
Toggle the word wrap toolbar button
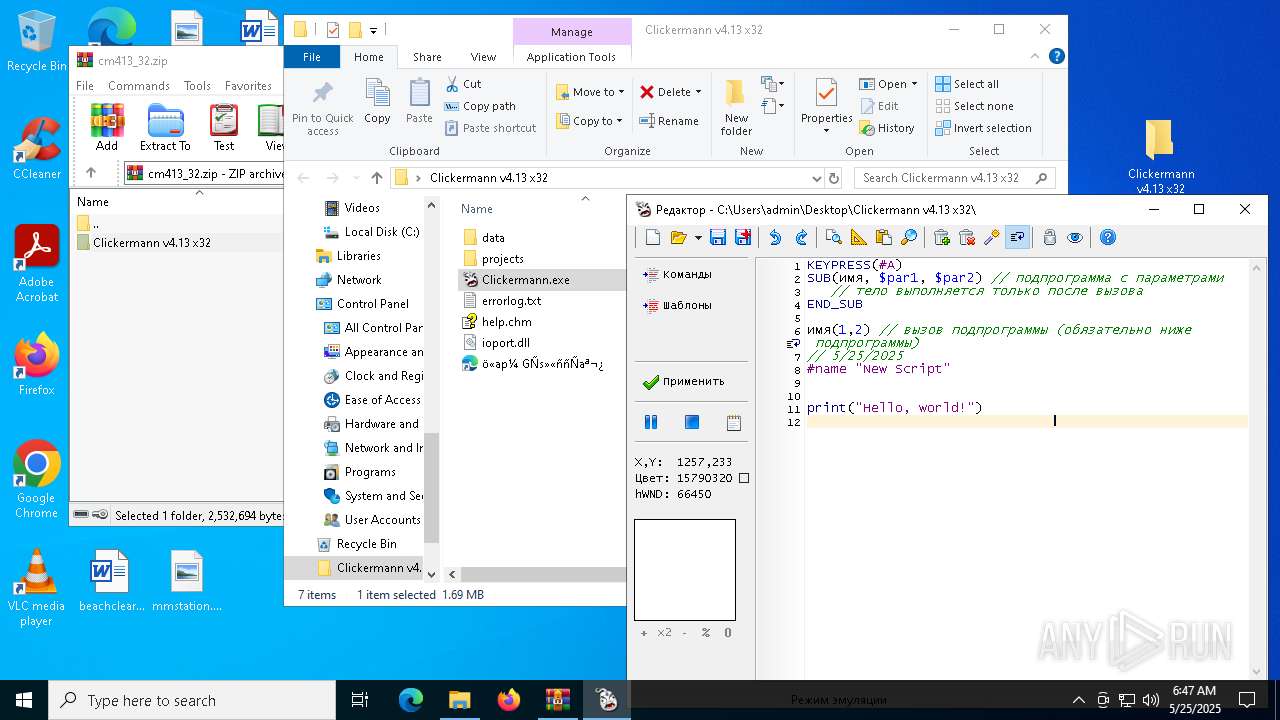click(x=1017, y=238)
